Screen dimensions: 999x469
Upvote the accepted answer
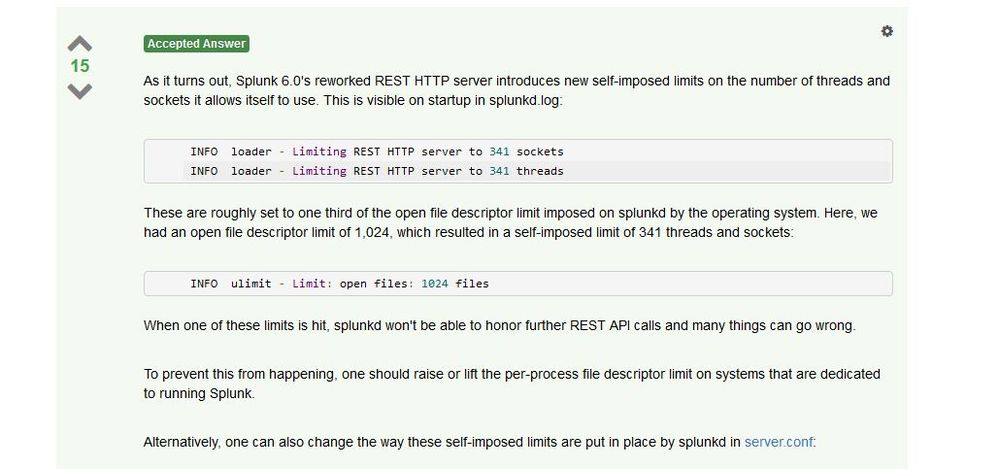tap(80, 44)
